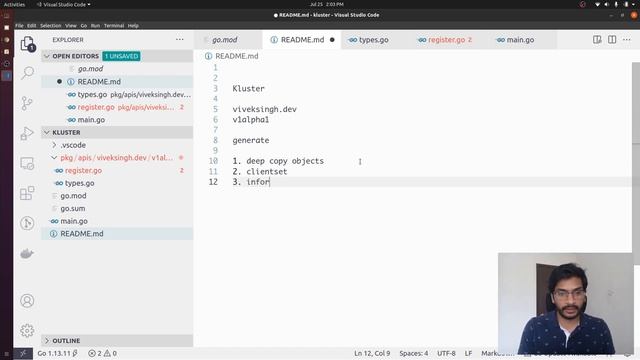640x360 pixels.
Task: Open the Selection menu
Action: [x=51, y=25]
